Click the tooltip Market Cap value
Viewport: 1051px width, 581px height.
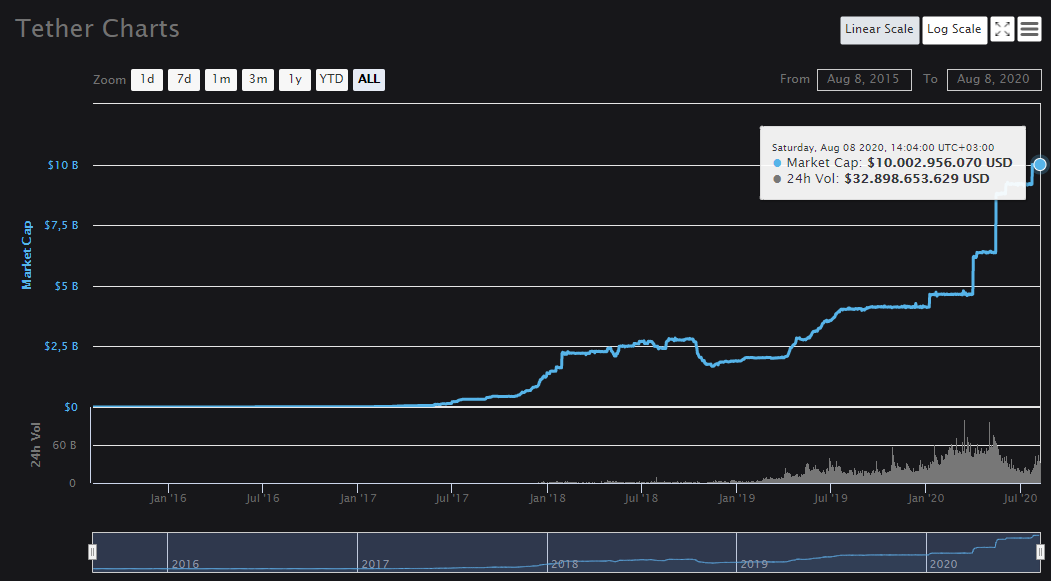point(939,163)
